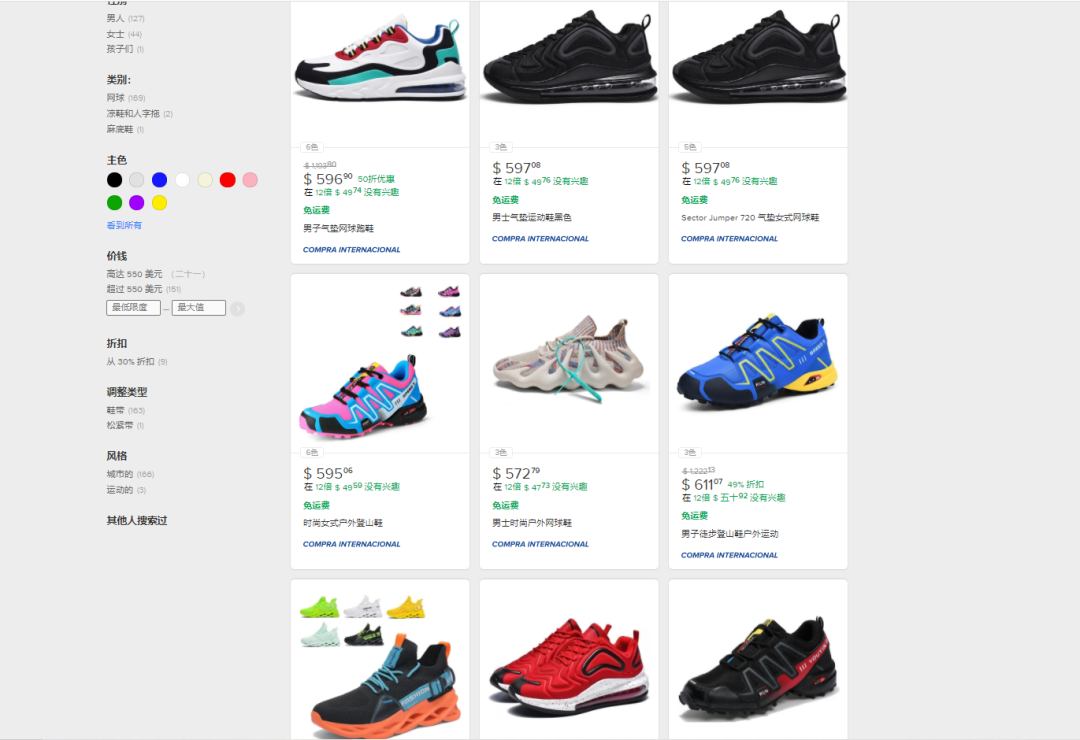
Task: Focus the 最低限度 minimum price field
Action: point(133,308)
